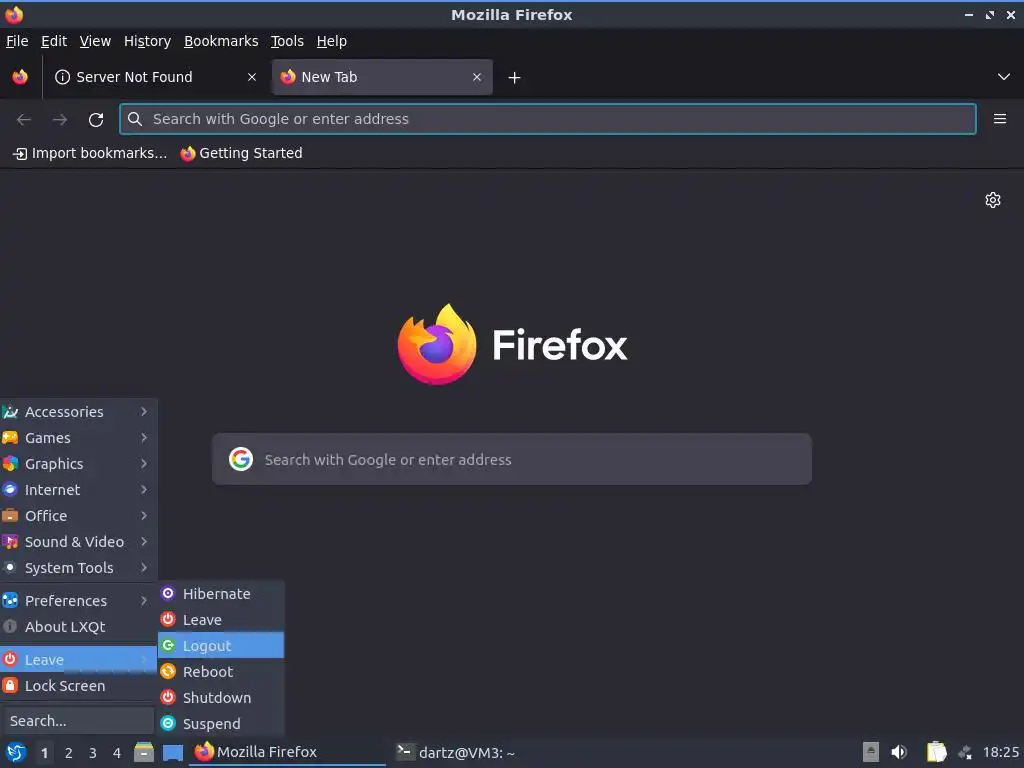Open the Tools menu

pyautogui.click(x=287, y=41)
